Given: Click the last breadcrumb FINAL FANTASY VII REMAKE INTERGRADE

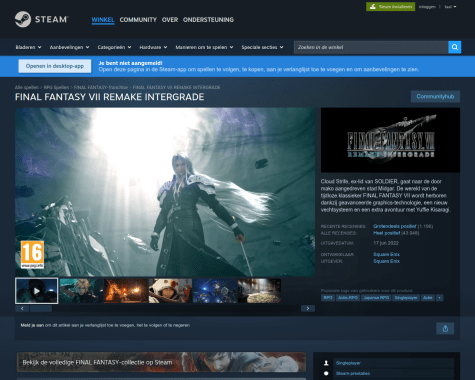Looking at the screenshot, I should [x=176, y=87].
